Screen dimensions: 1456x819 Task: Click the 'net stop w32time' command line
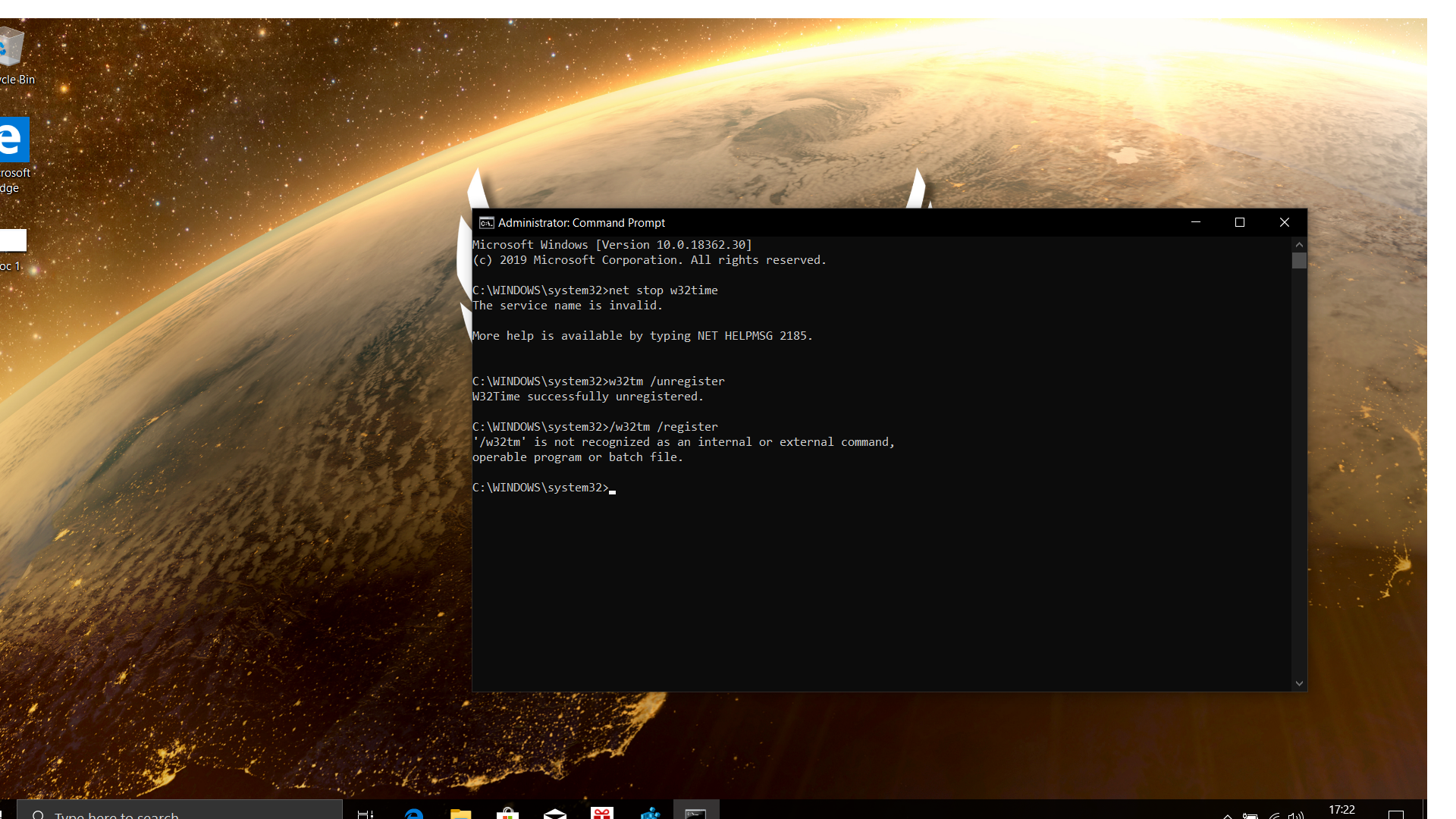[595, 290]
